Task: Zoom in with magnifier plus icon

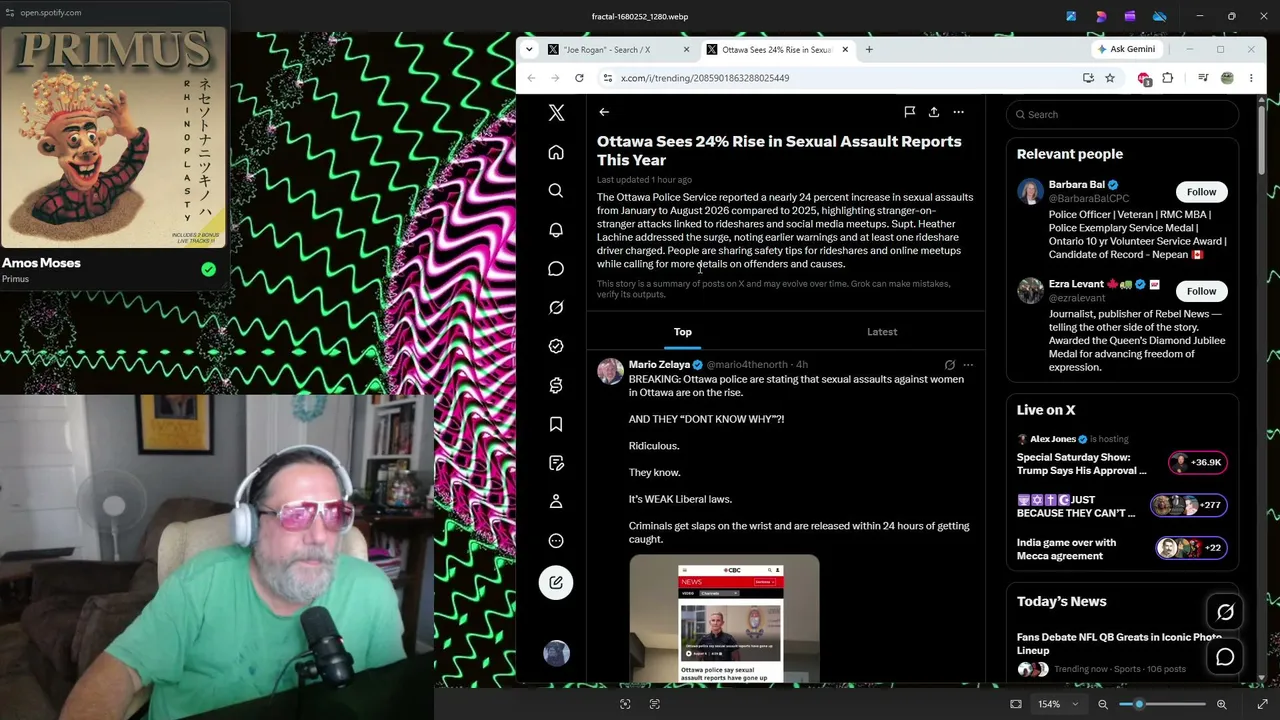Action: point(1221,704)
